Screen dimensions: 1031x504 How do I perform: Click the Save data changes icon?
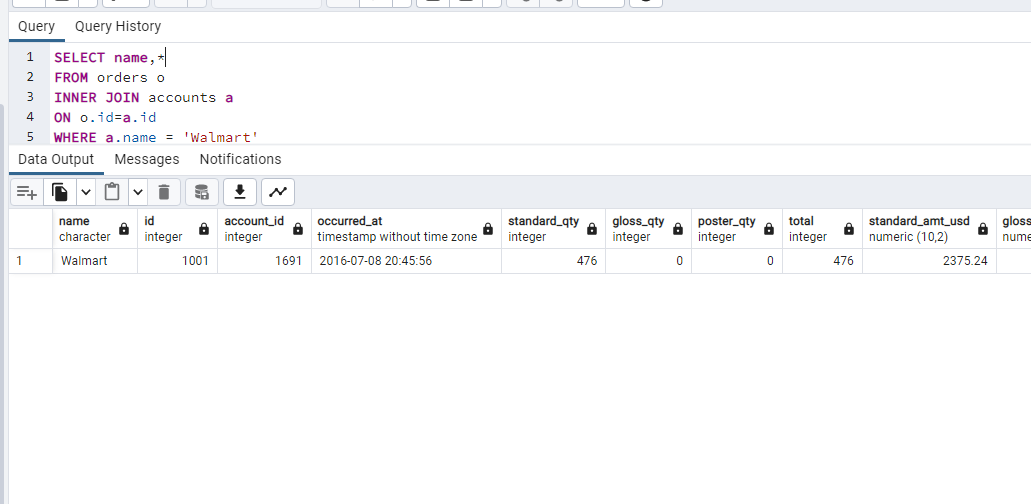(x=202, y=192)
